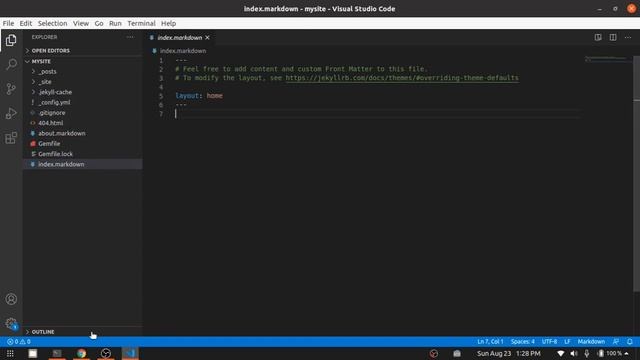Click index.markdown in the breadcrumb

183,51
